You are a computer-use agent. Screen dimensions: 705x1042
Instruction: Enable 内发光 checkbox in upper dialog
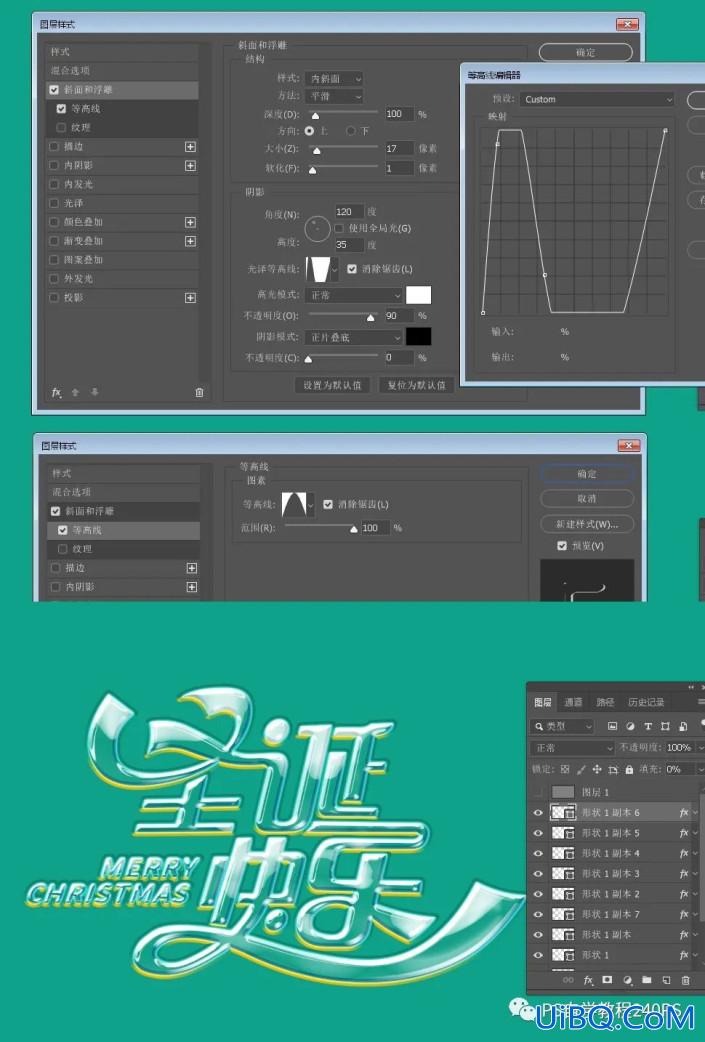coord(54,184)
